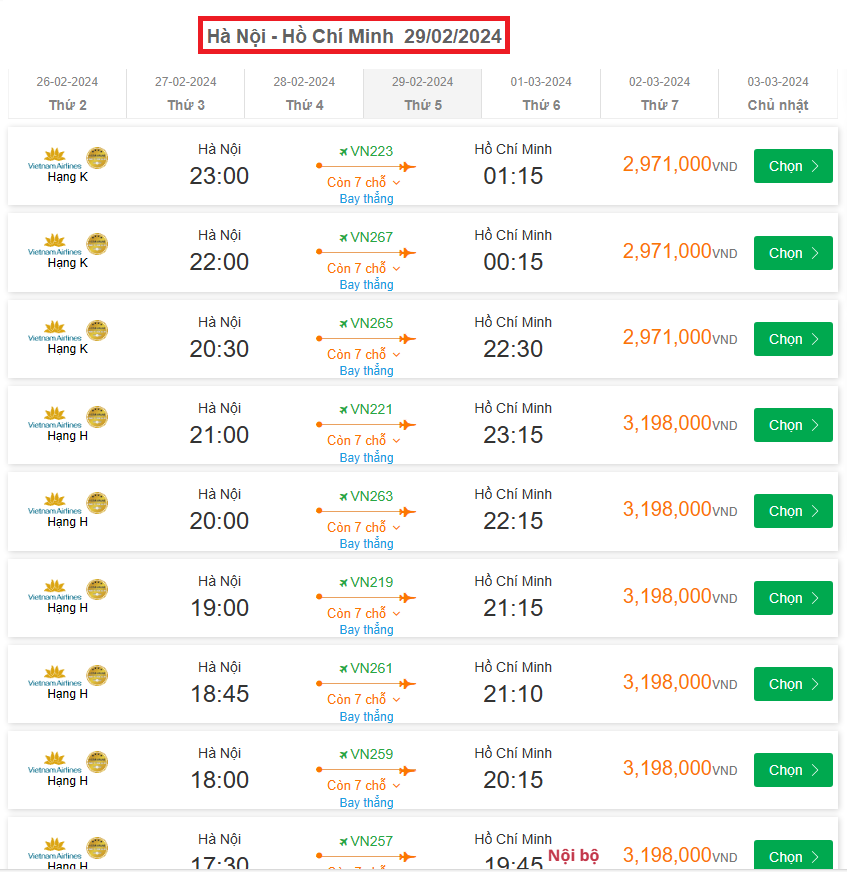Select the 01-03-2024 Thứ 6 date tab
This screenshot has width=847, height=872.
point(541,94)
